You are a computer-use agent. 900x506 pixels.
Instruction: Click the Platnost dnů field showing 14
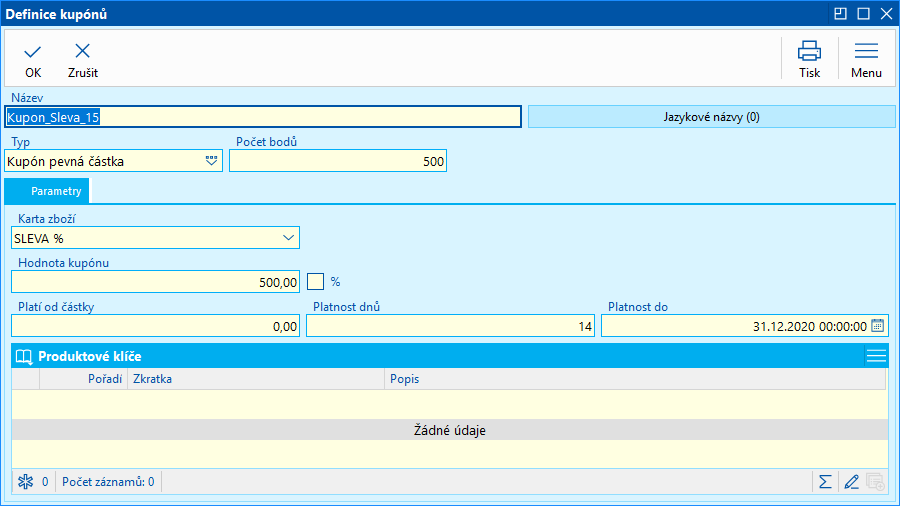click(451, 326)
